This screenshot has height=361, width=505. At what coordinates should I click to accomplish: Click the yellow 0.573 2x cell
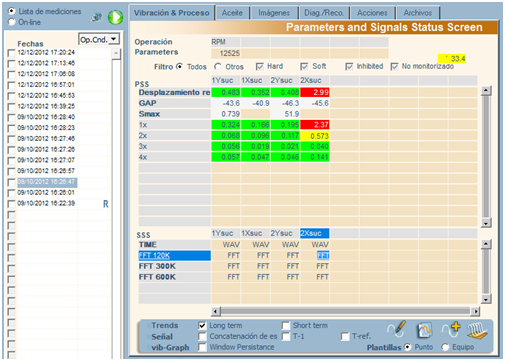click(x=315, y=136)
